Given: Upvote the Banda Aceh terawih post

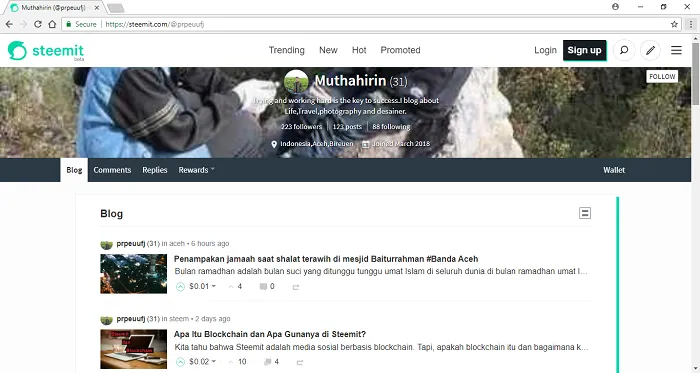Looking at the screenshot, I should click(180, 286).
